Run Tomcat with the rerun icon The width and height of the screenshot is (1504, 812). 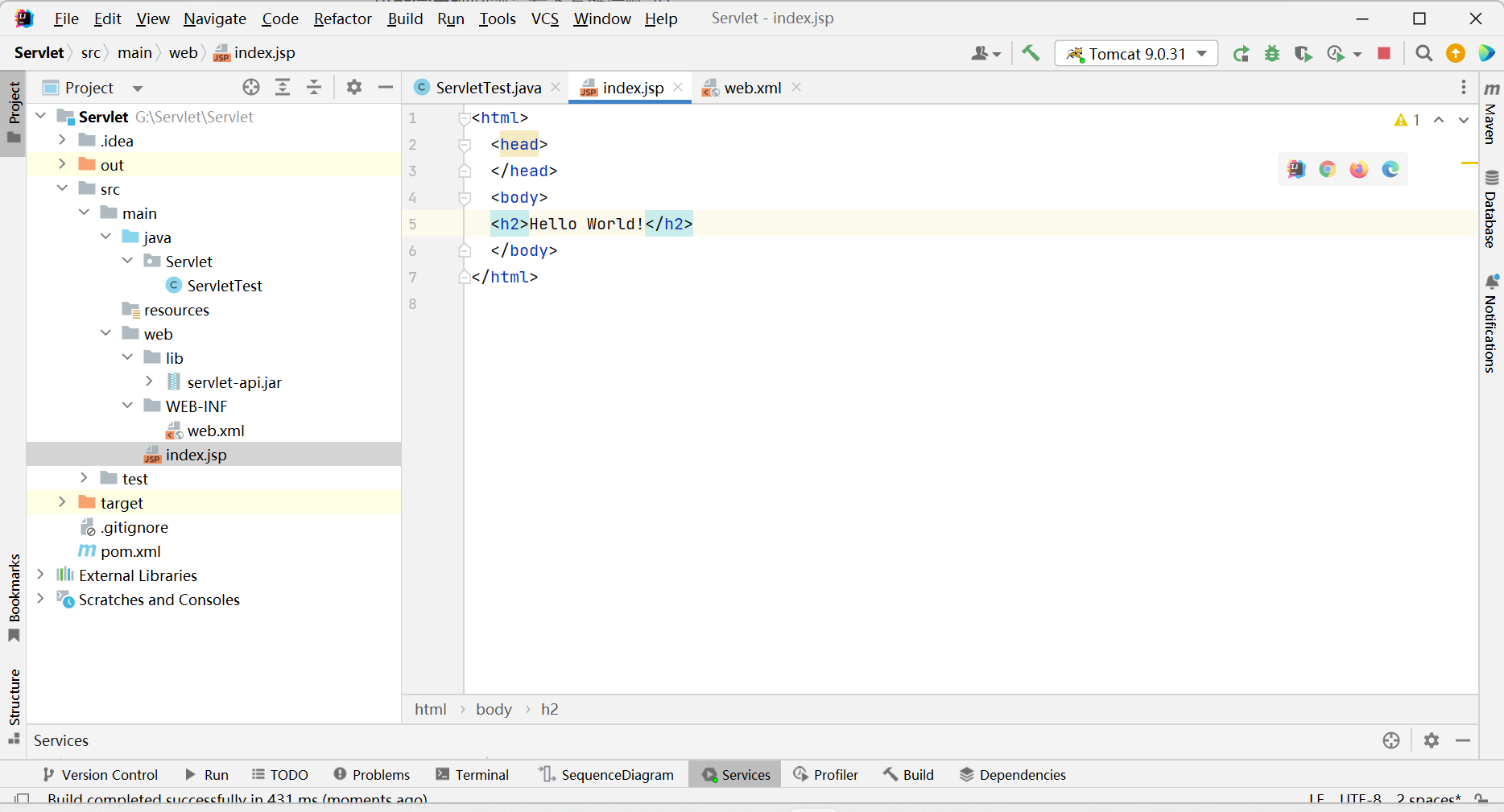pos(1241,54)
